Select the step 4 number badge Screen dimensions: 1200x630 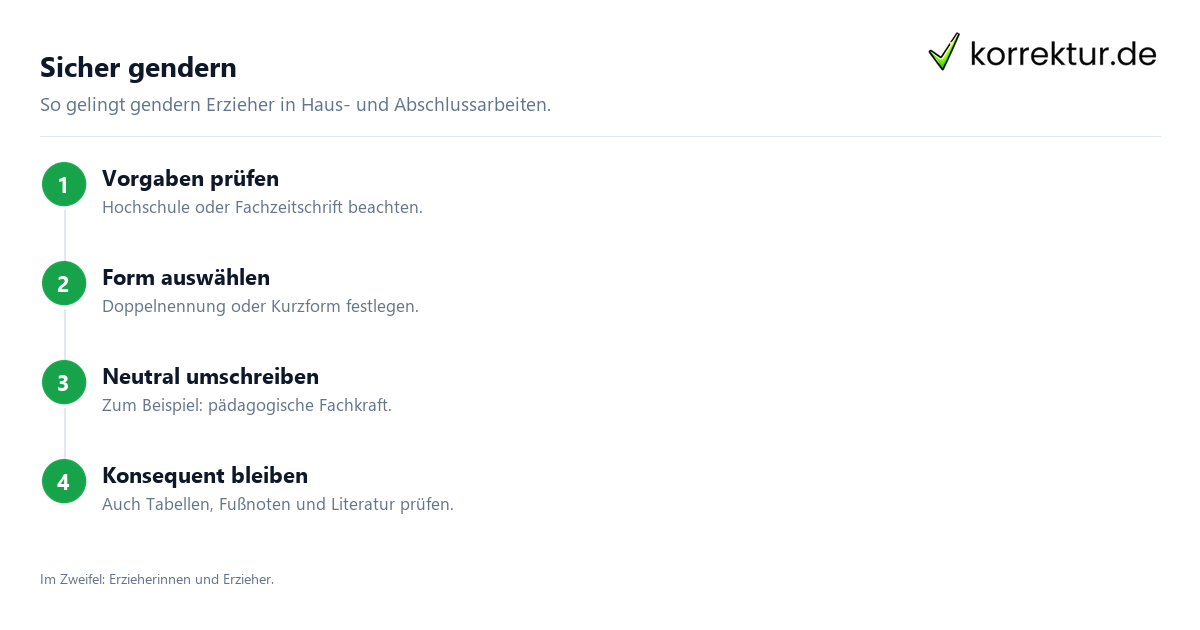click(x=64, y=481)
